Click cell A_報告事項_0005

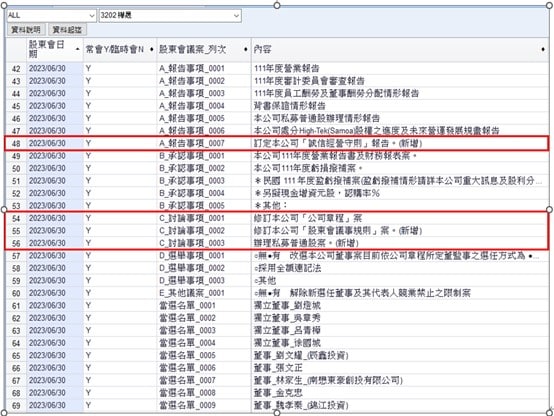click(x=204, y=118)
